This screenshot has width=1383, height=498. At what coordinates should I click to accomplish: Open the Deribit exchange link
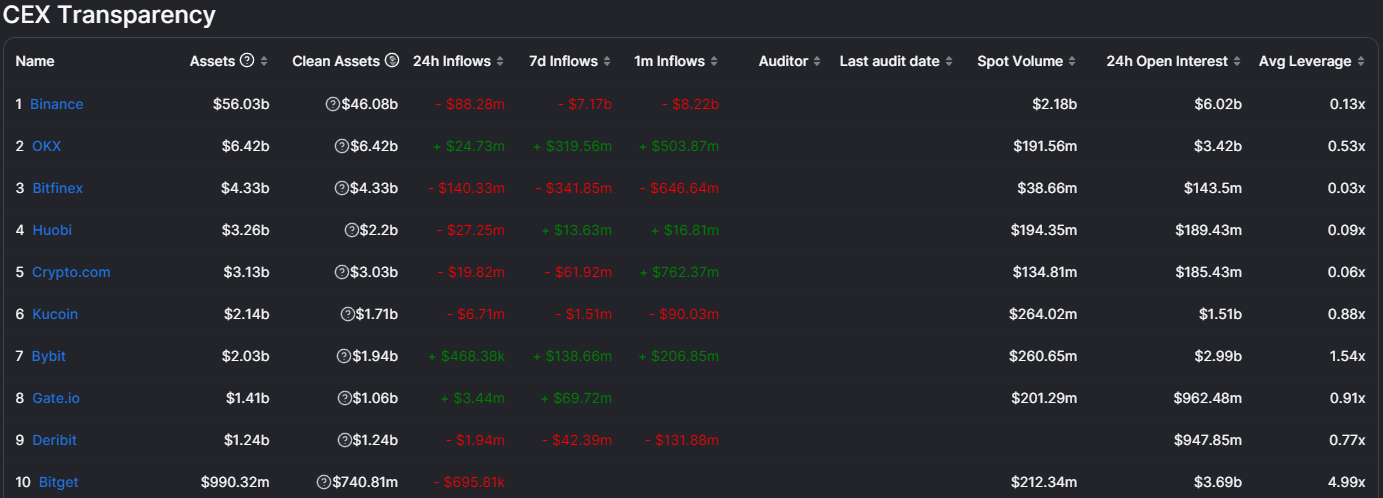point(54,440)
